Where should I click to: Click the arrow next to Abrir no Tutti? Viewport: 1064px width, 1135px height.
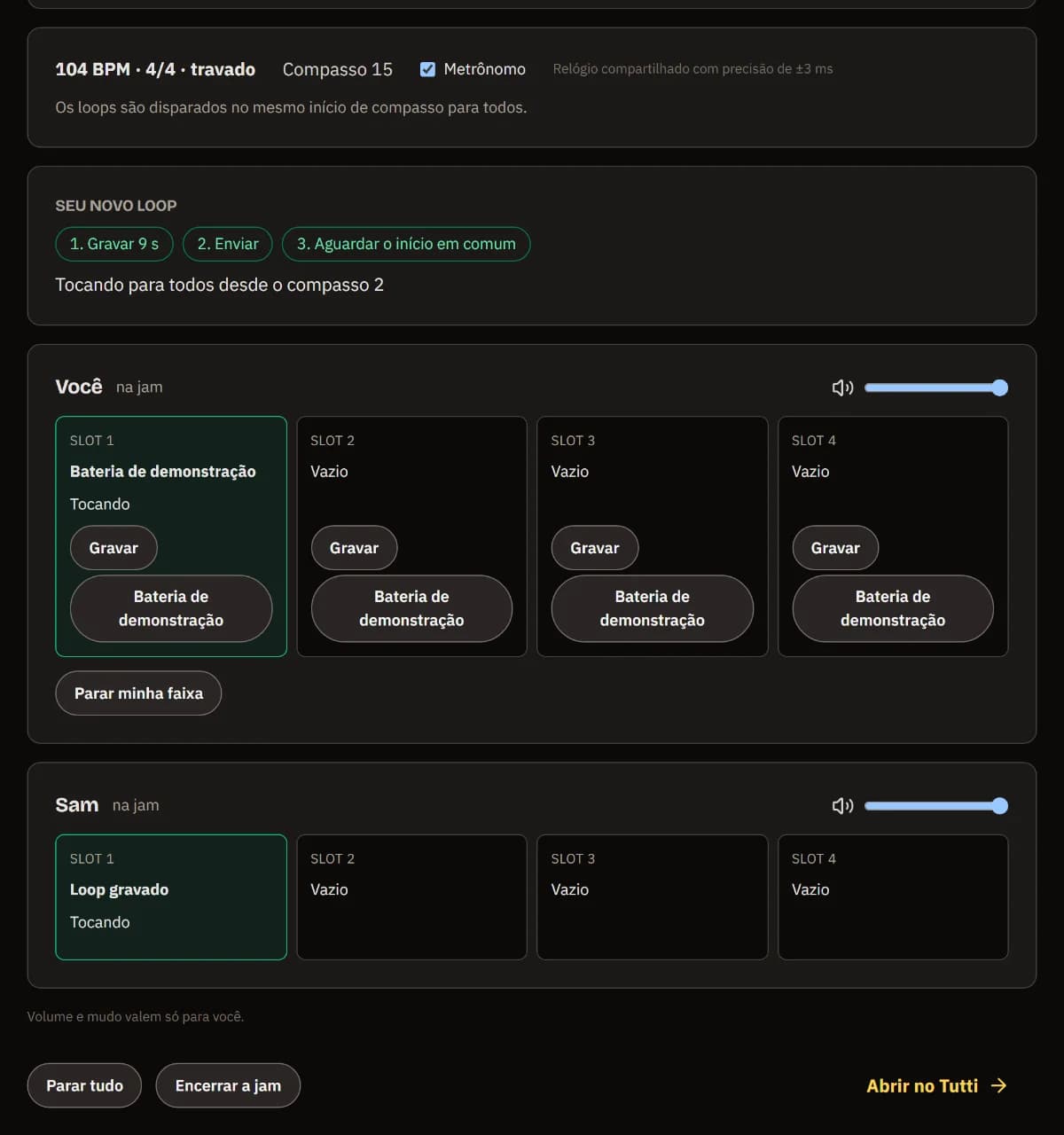pyautogui.click(x=999, y=1085)
